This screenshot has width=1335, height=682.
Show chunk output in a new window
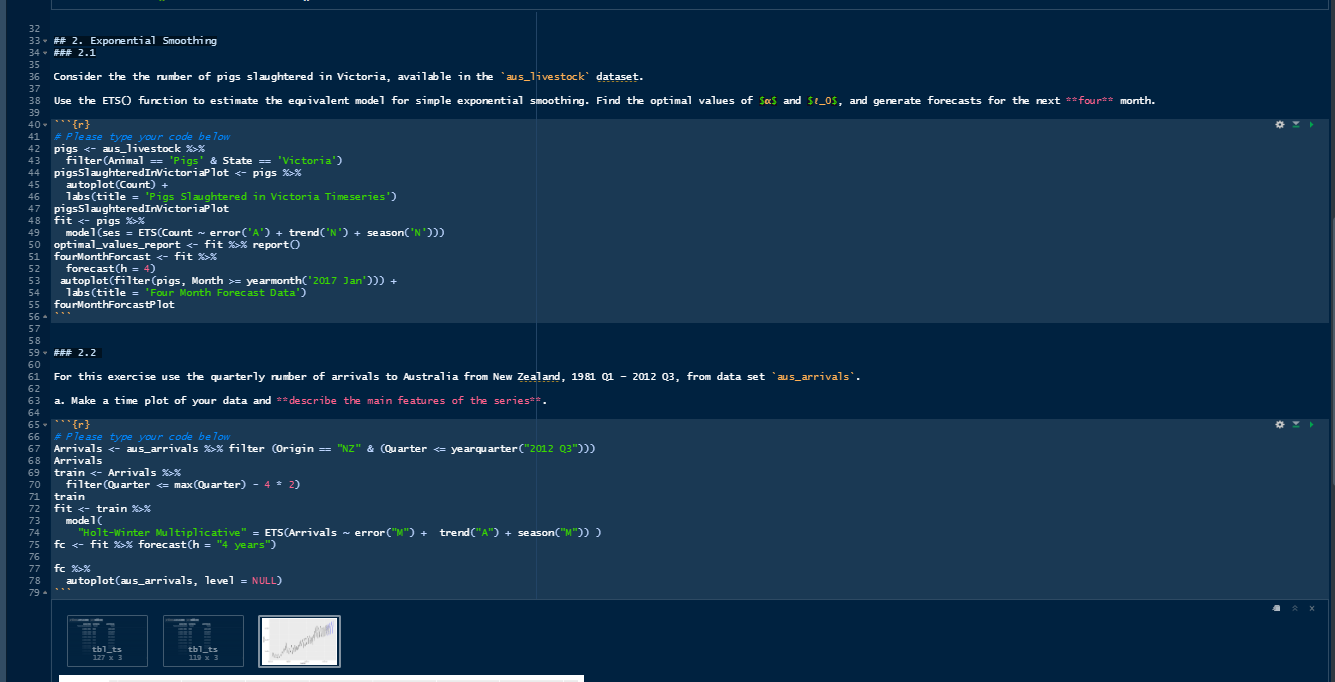tap(1276, 607)
